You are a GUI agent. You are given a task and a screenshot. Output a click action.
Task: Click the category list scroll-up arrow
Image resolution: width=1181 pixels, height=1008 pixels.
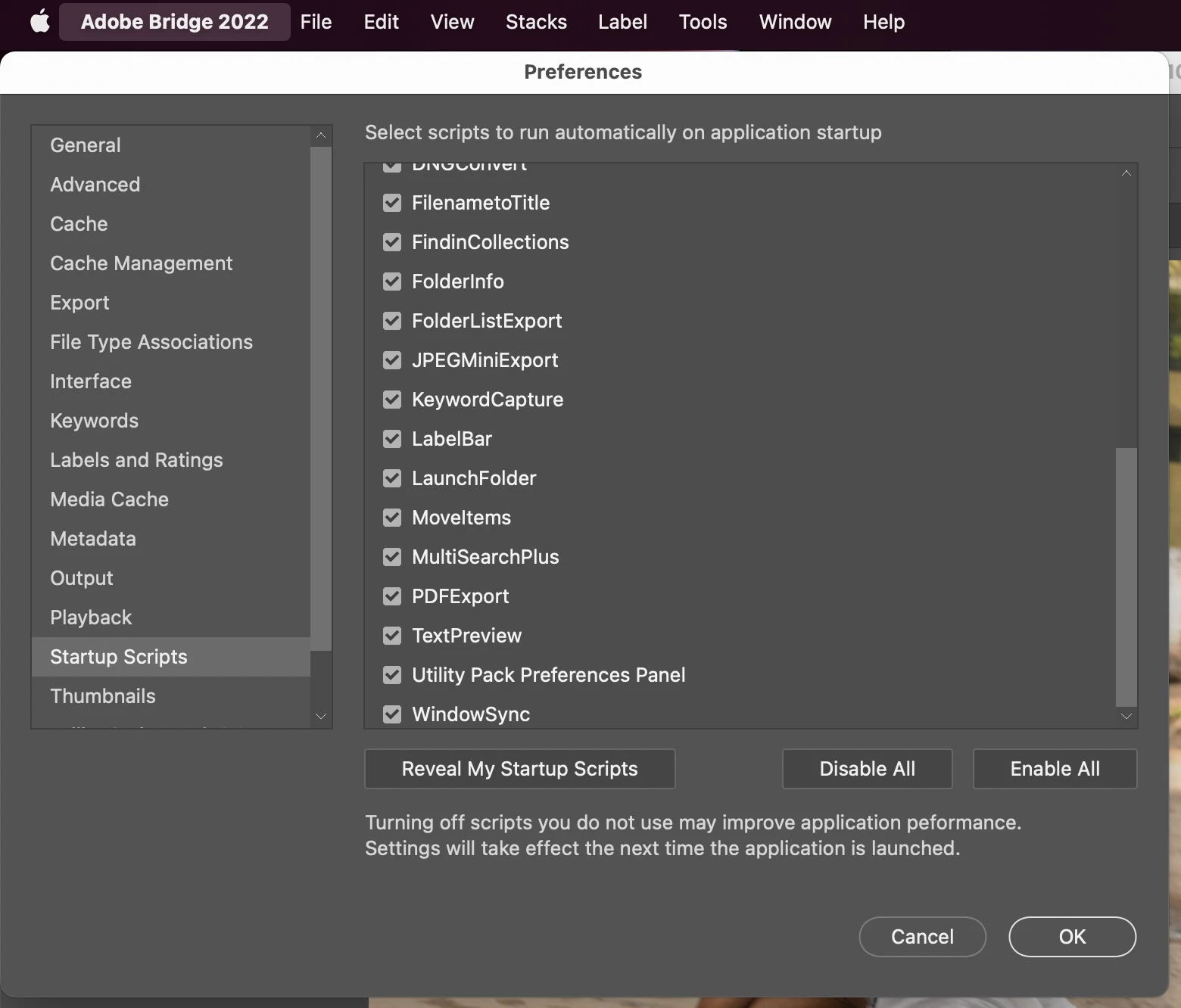click(321, 135)
